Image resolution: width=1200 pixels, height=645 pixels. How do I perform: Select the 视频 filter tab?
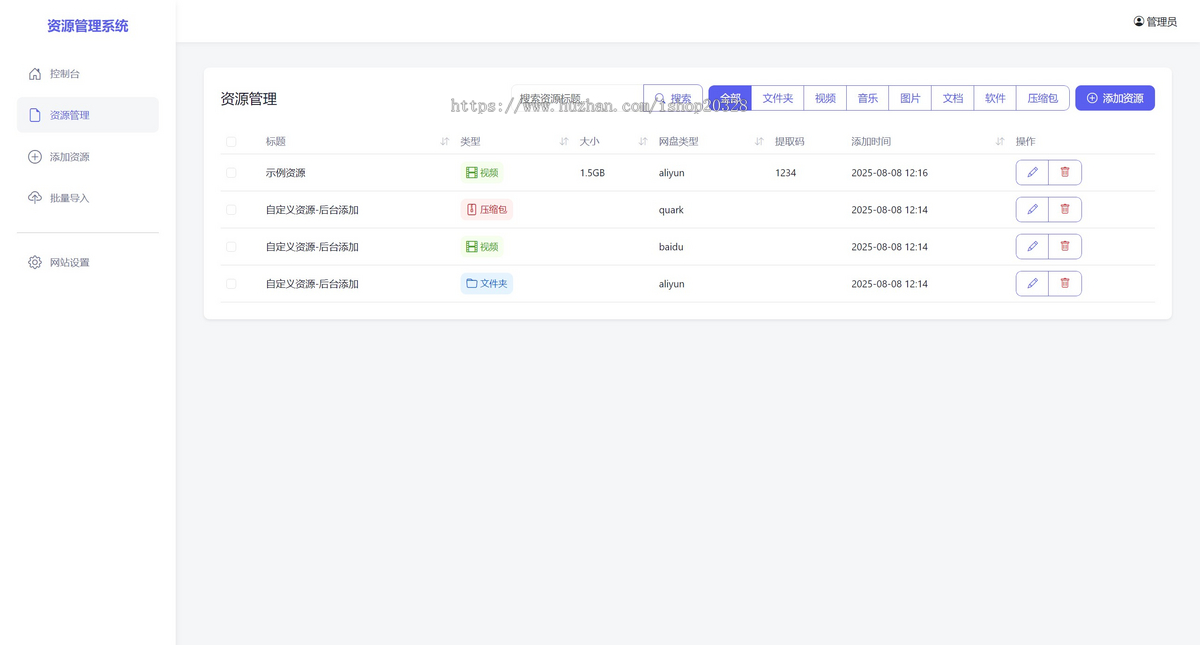(x=825, y=98)
